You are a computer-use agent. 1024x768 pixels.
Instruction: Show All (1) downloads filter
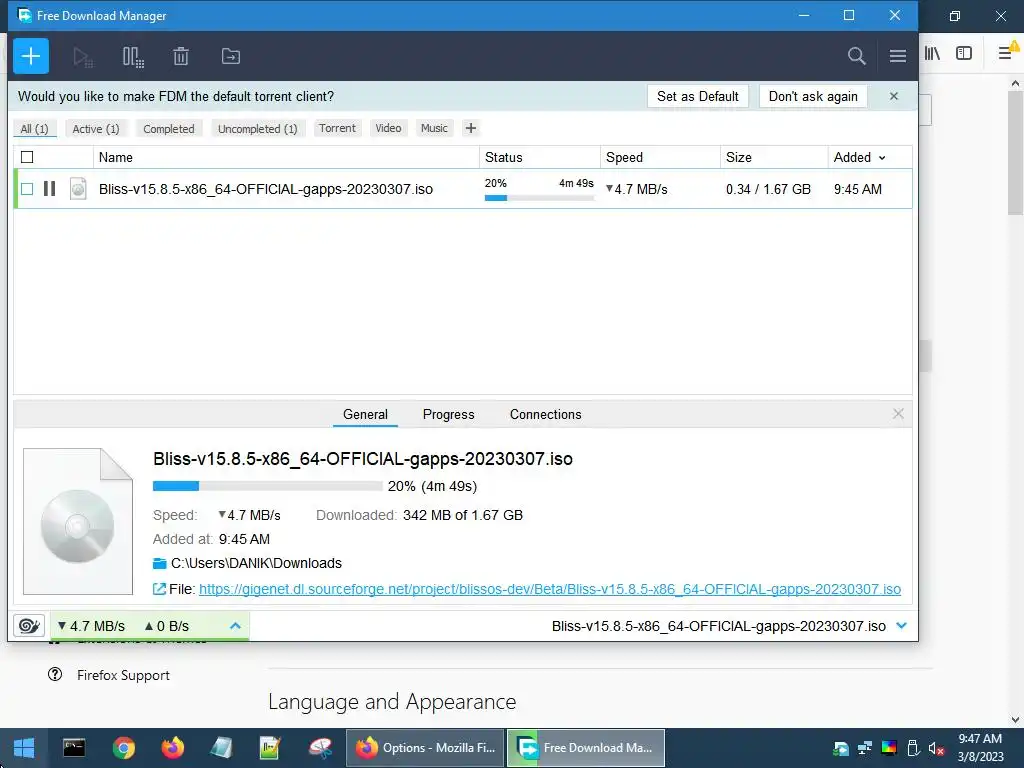pyautogui.click(x=35, y=129)
